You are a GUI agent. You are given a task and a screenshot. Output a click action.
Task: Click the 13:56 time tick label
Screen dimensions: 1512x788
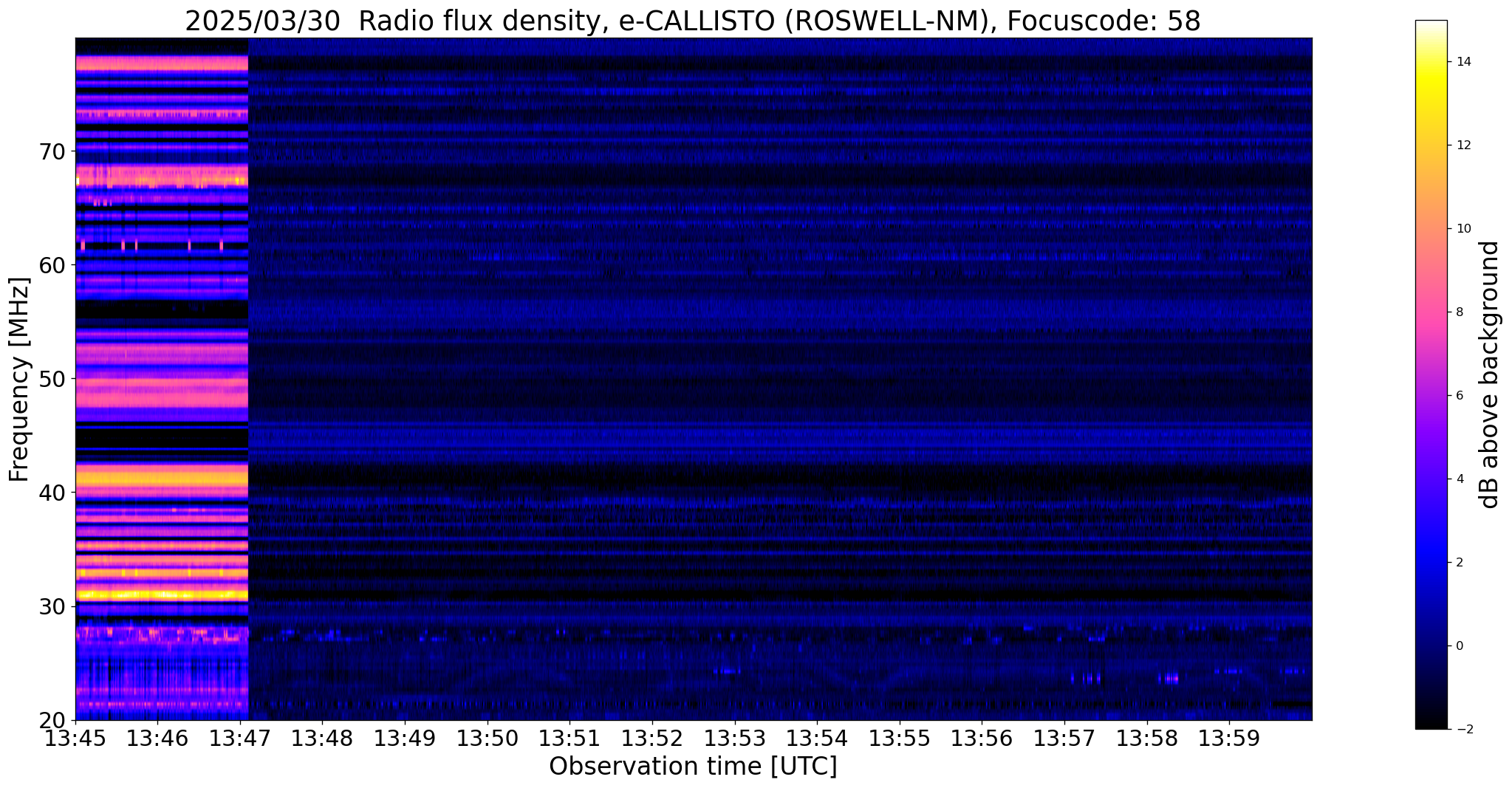pyautogui.click(x=982, y=738)
